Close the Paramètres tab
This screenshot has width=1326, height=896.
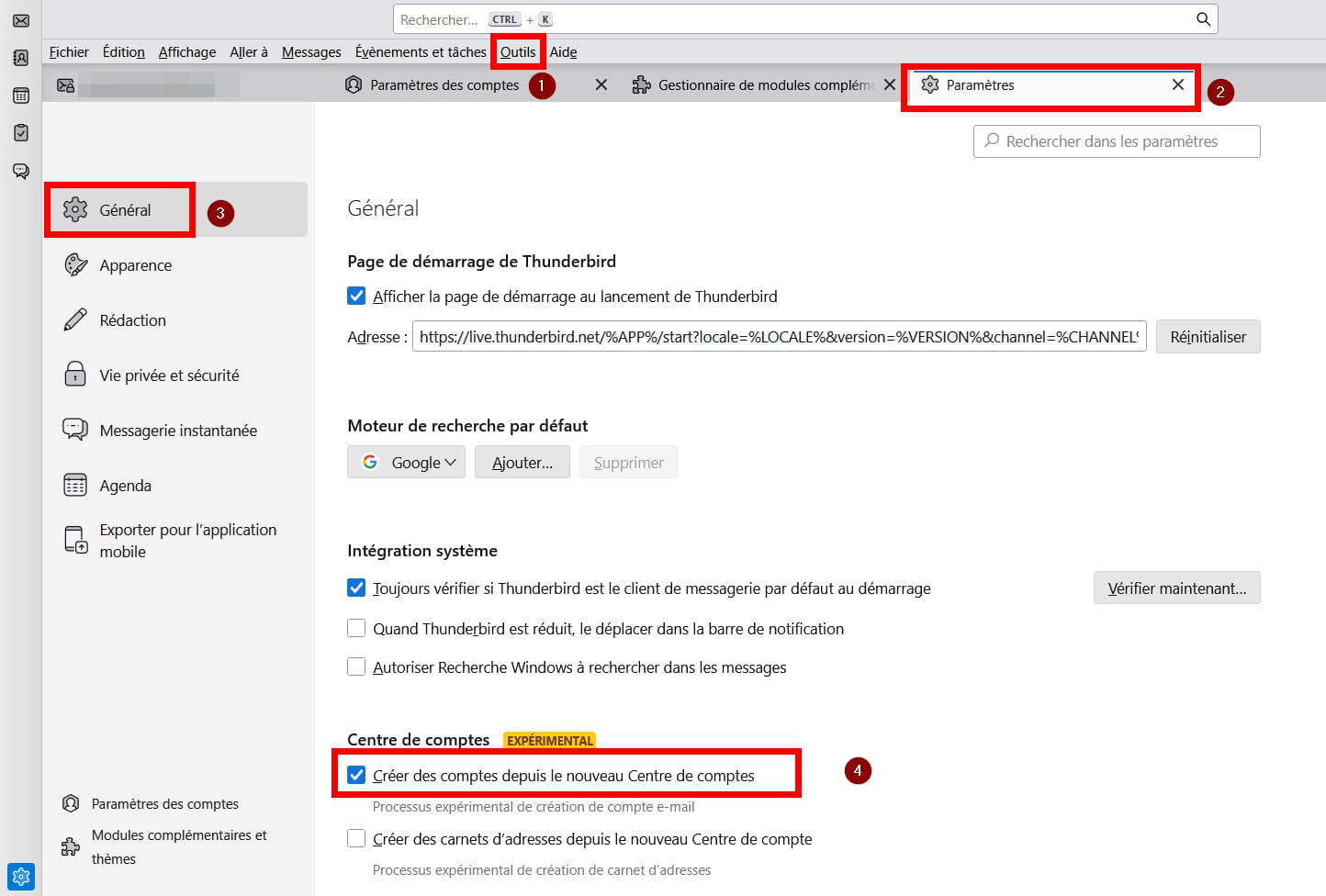[1178, 84]
